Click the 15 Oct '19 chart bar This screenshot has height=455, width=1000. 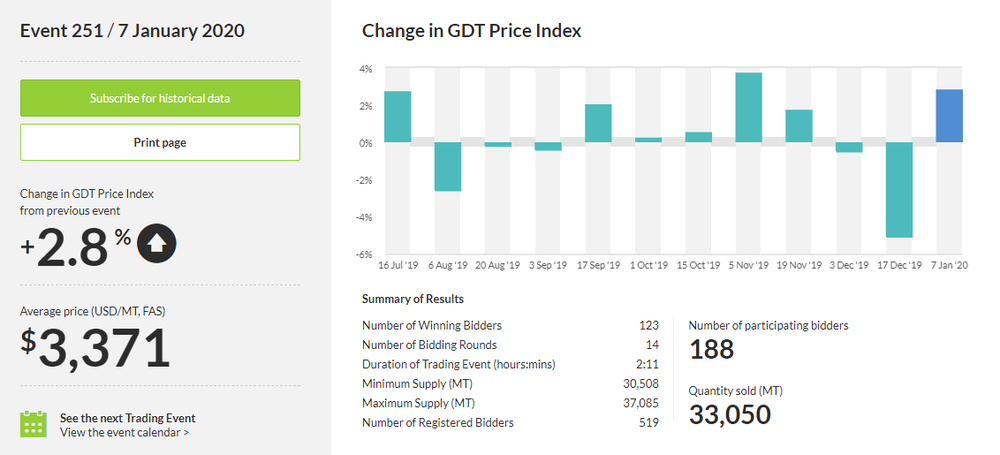698,137
